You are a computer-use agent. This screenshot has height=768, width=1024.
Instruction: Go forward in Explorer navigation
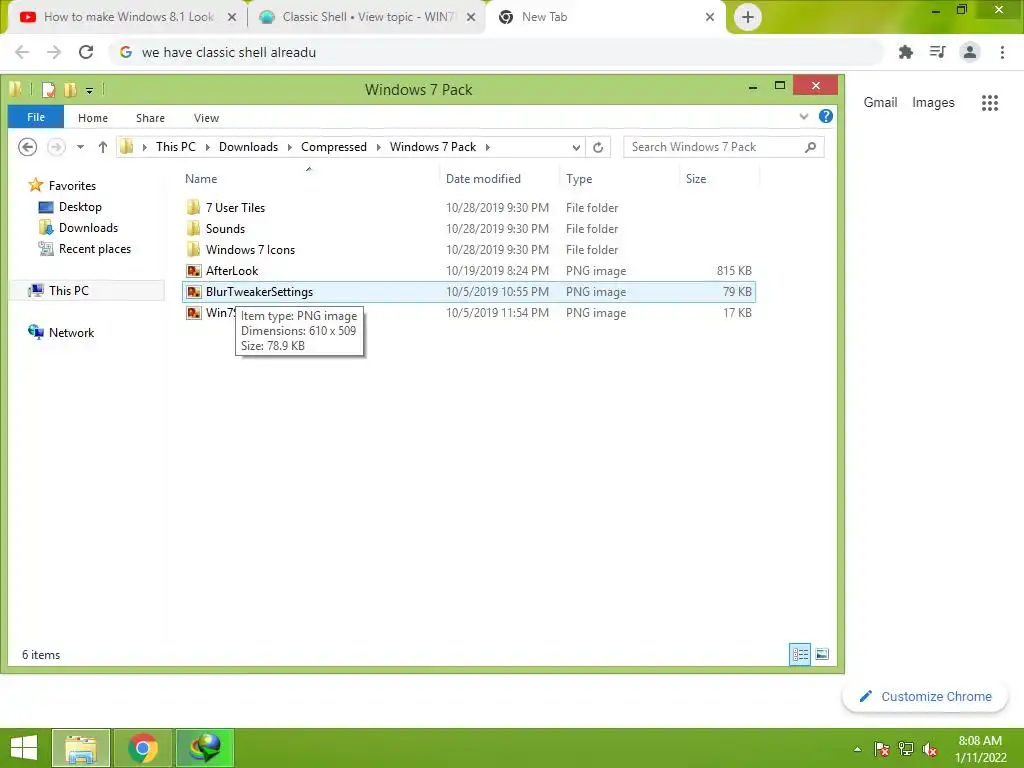click(56, 147)
